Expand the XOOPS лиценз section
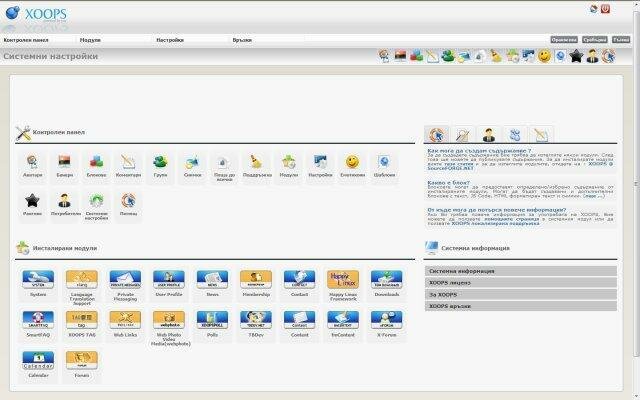Screen dimensions: 640x400 518,282
